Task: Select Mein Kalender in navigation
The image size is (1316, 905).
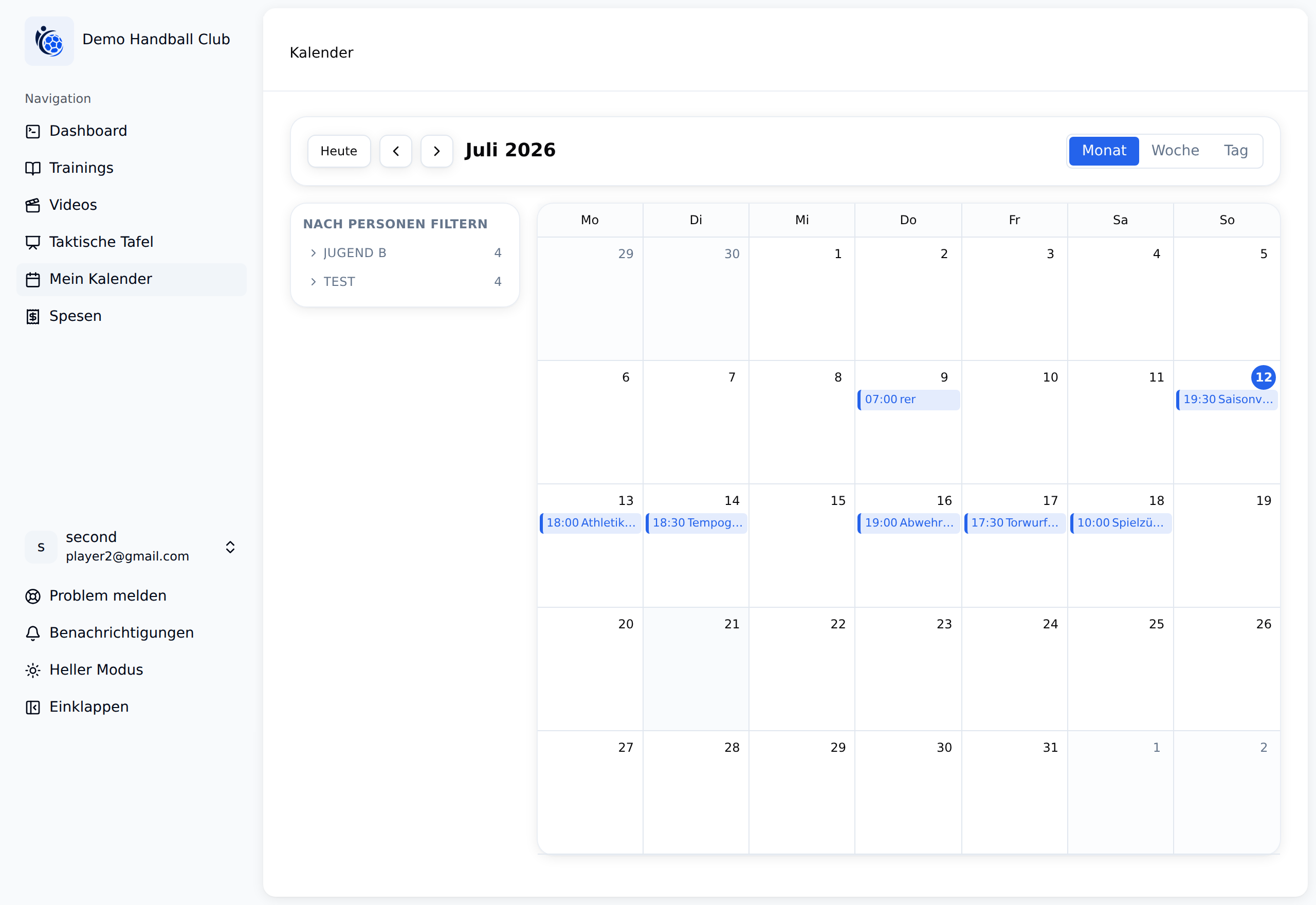Action: click(132, 279)
